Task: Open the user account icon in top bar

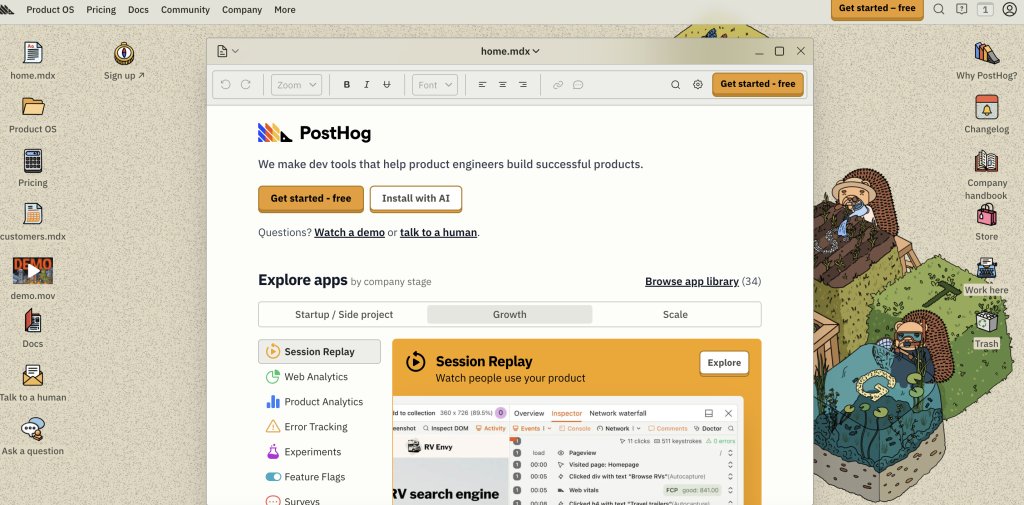Action: point(1009,9)
